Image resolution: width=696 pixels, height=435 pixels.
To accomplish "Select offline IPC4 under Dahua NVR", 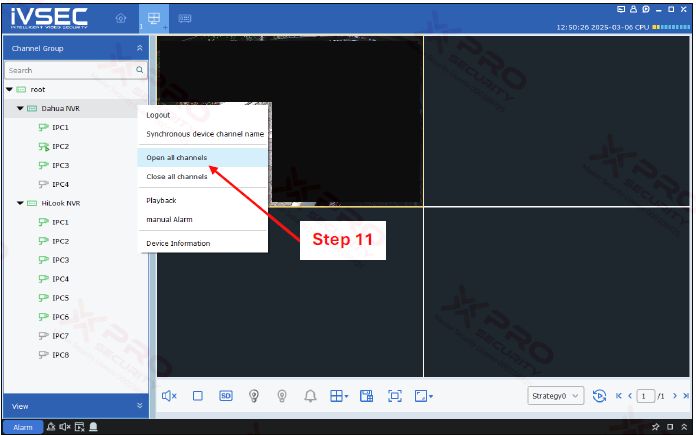I will (60, 184).
